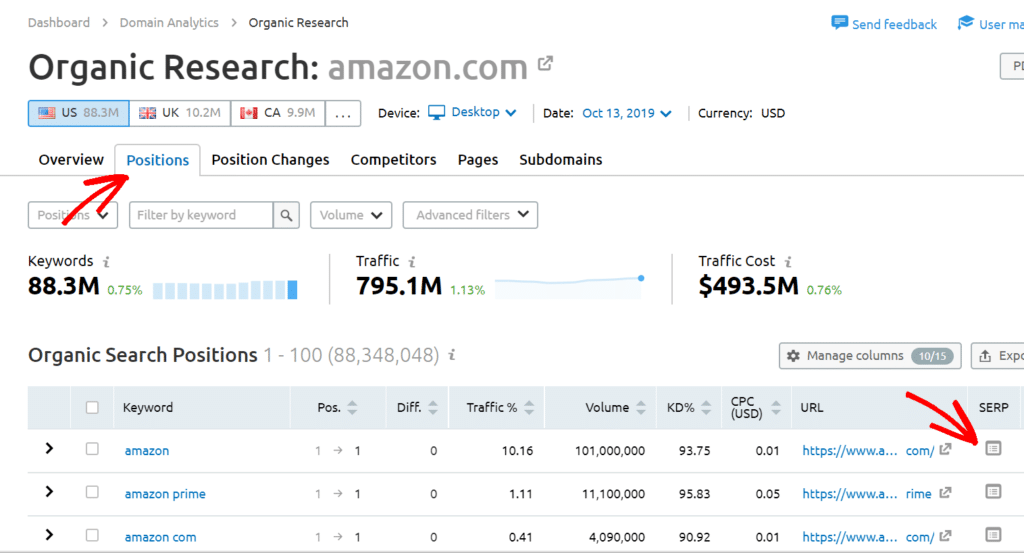Open URL link in amazon prime row
The height and width of the screenshot is (553, 1024).
coord(867,494)
